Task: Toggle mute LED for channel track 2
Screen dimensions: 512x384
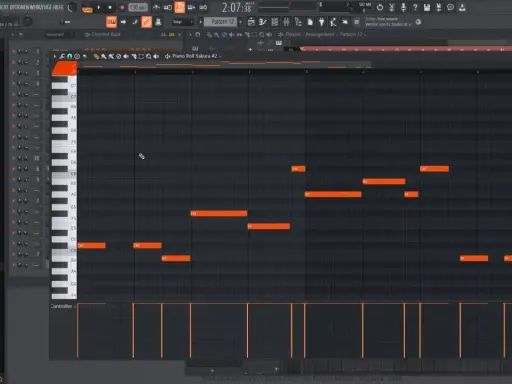Action: pyautogui.click(x=13, y=62)
